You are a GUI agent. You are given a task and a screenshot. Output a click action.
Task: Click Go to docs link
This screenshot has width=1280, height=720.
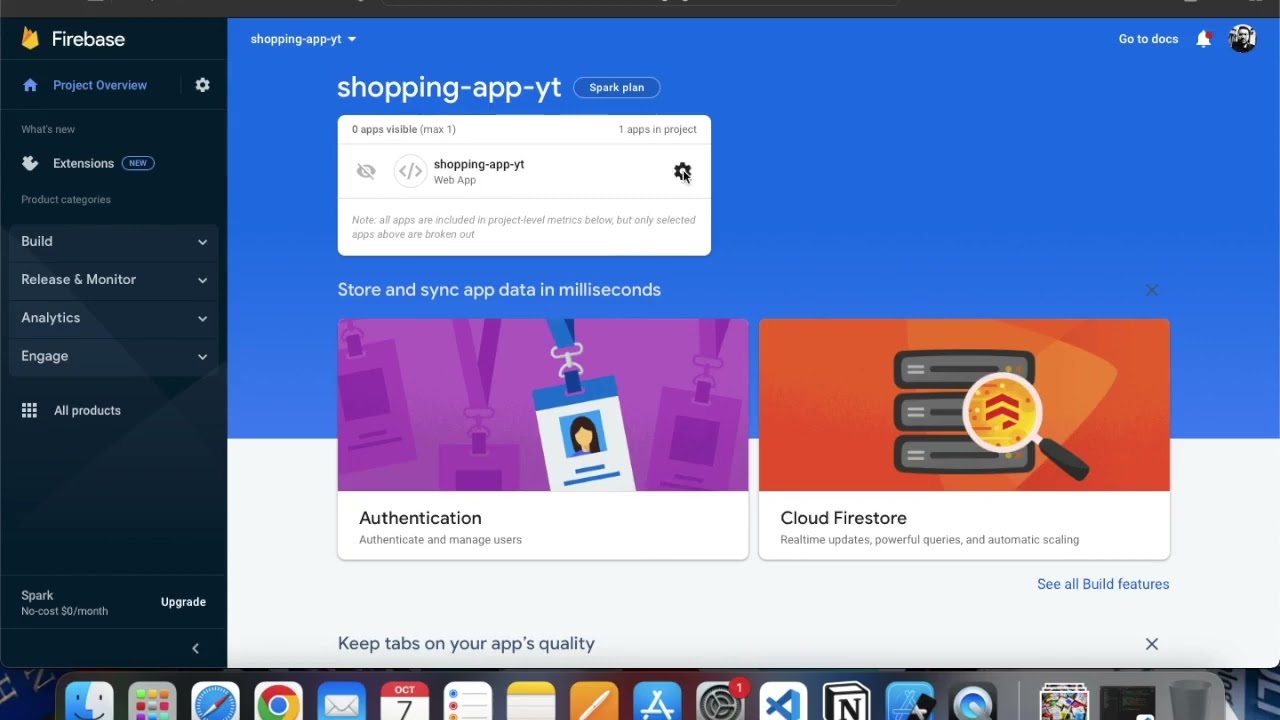coord(1148,39)
